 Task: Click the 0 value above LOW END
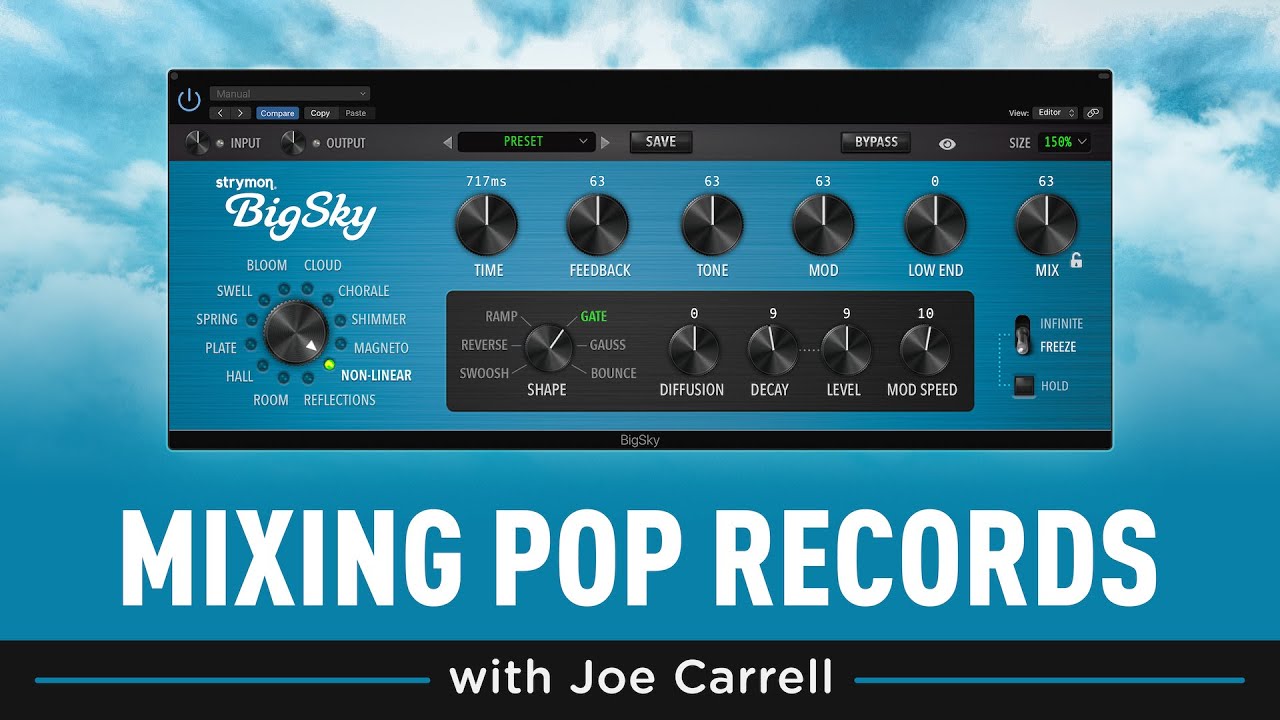(935, 181)
